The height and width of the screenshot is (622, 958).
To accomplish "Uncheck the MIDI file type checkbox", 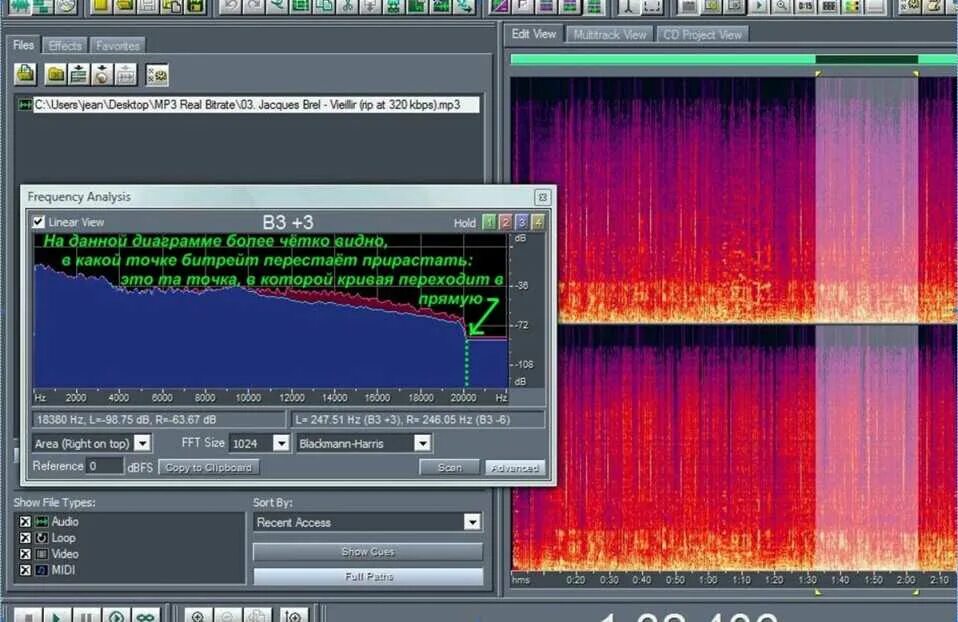I will click(24, 570).
